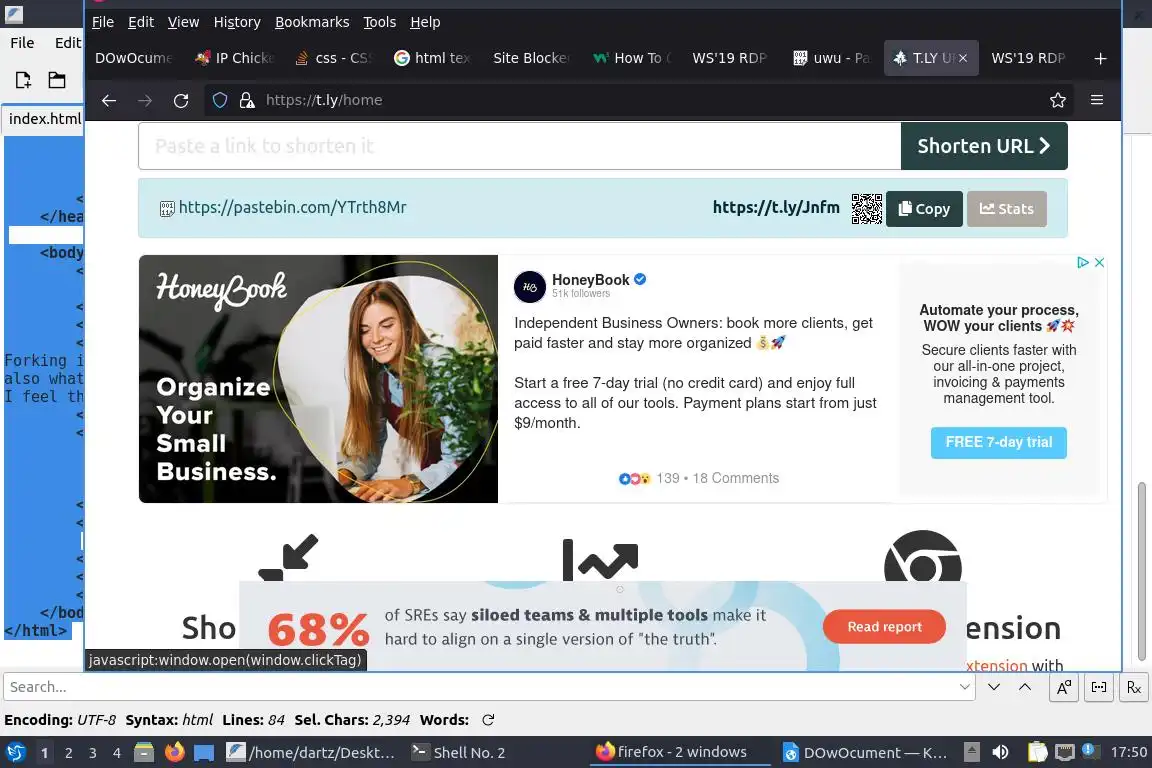Open the History menu
Screen dimensions: 1152x768
[x=237, y=22]
